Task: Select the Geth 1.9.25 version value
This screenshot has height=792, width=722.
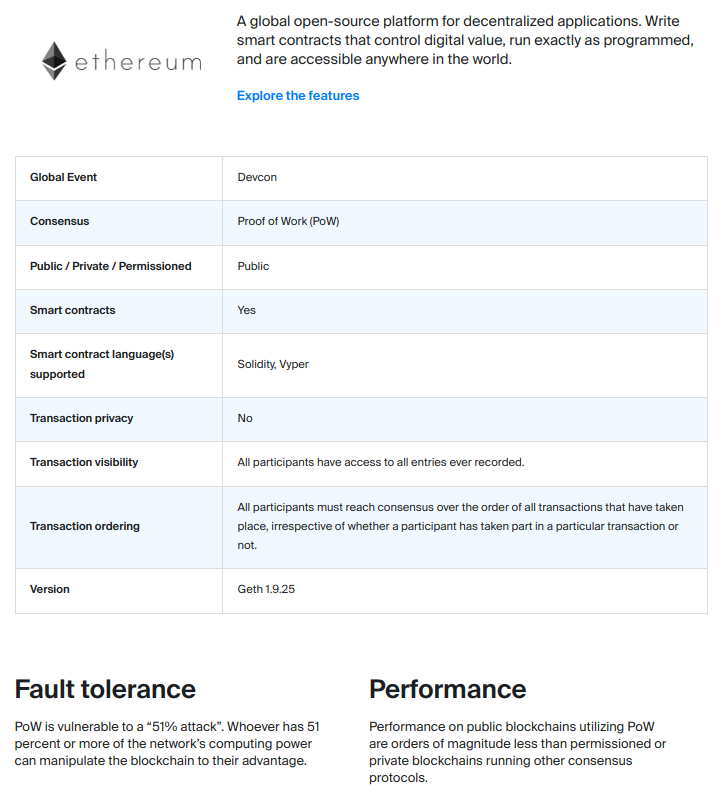Action: (266, 589)
